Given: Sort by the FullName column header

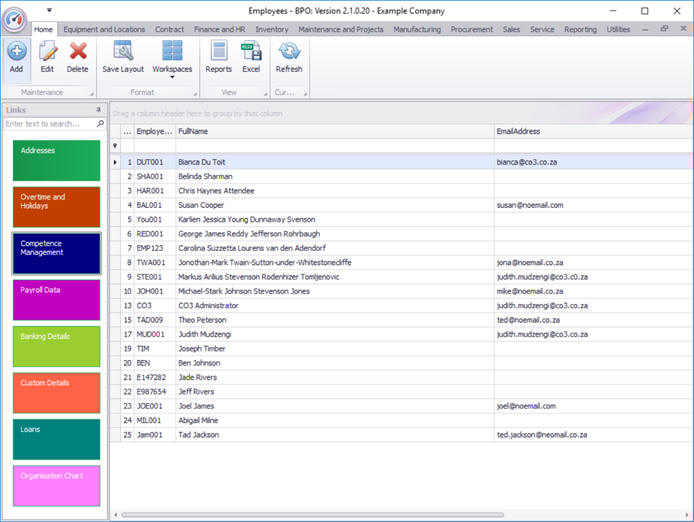Looking at the screenshot, I should pos(333,131).
